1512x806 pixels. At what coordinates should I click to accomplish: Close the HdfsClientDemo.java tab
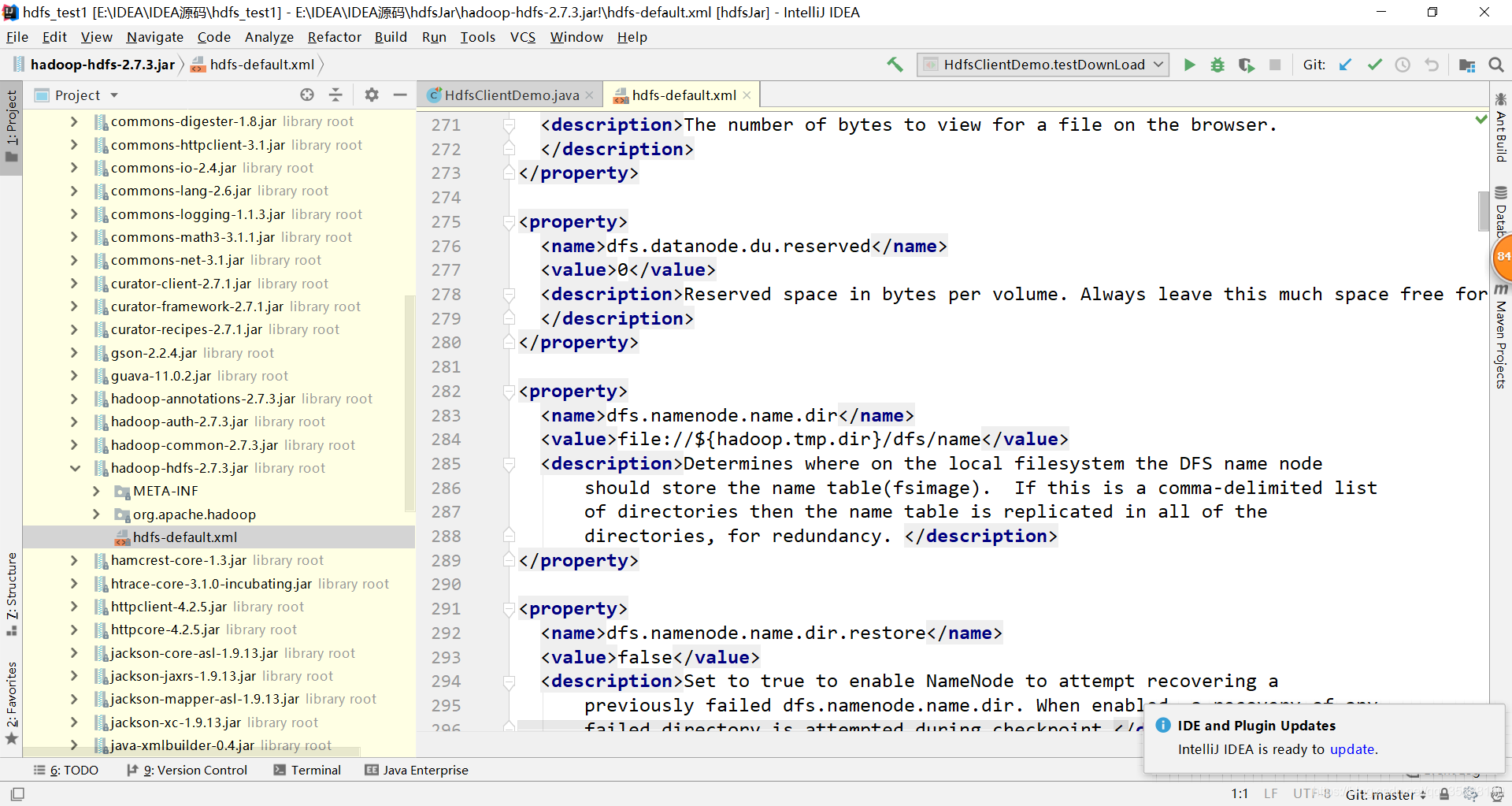(x=589, y=95)
